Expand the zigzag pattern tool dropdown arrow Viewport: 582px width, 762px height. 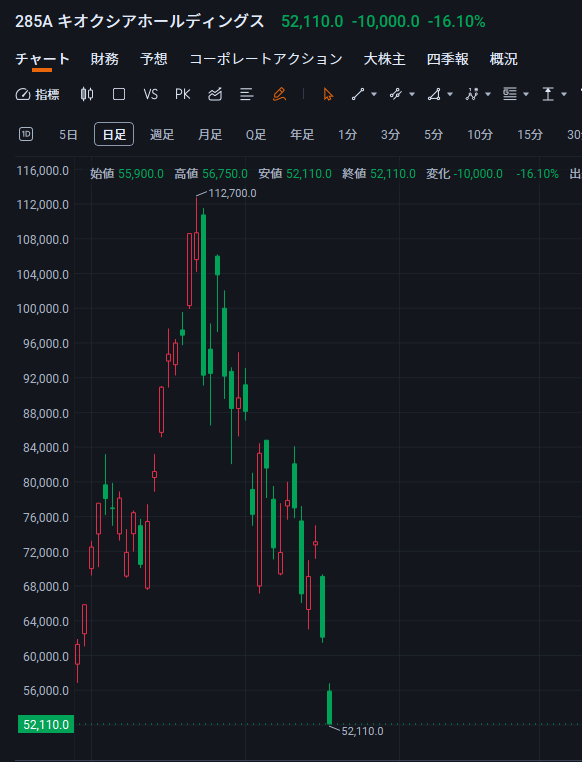(488, 94)
